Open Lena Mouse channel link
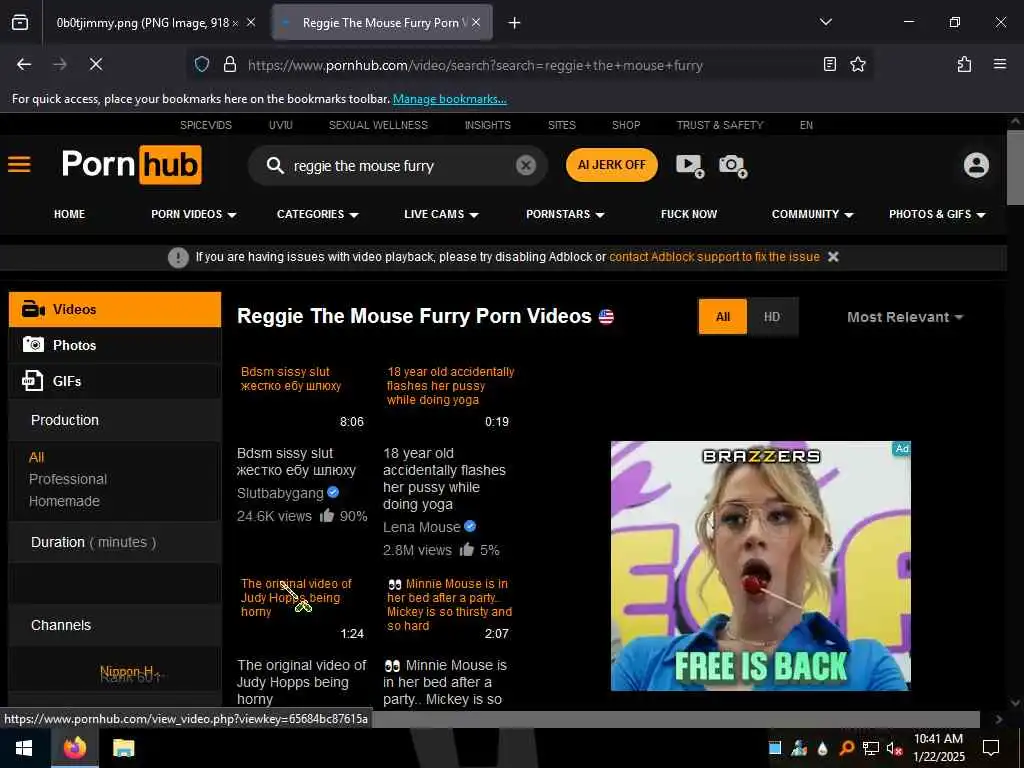The width and height of the screenshot is (1024, 768). 421,527
